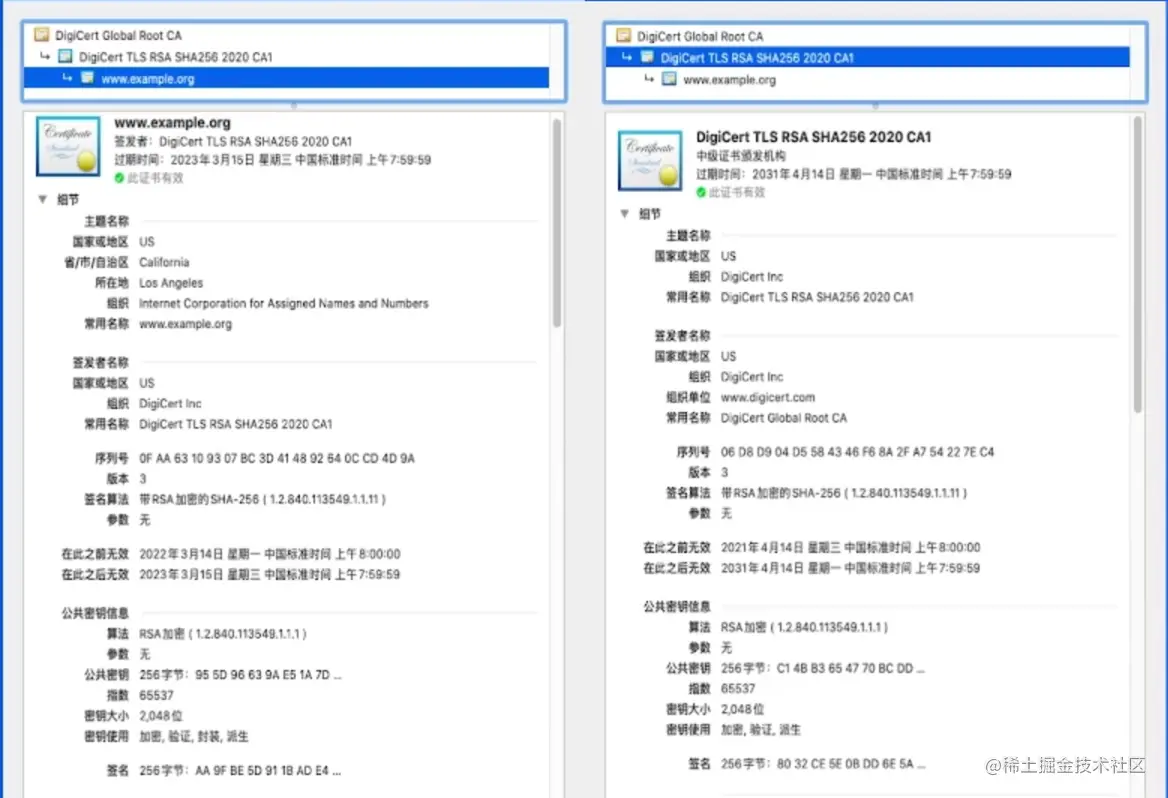The height and width of the screenshot is (798, 1168).
Task: Click Internet Corporation for Assigned Names and Numbers
Action: click(x=284, y=303)
